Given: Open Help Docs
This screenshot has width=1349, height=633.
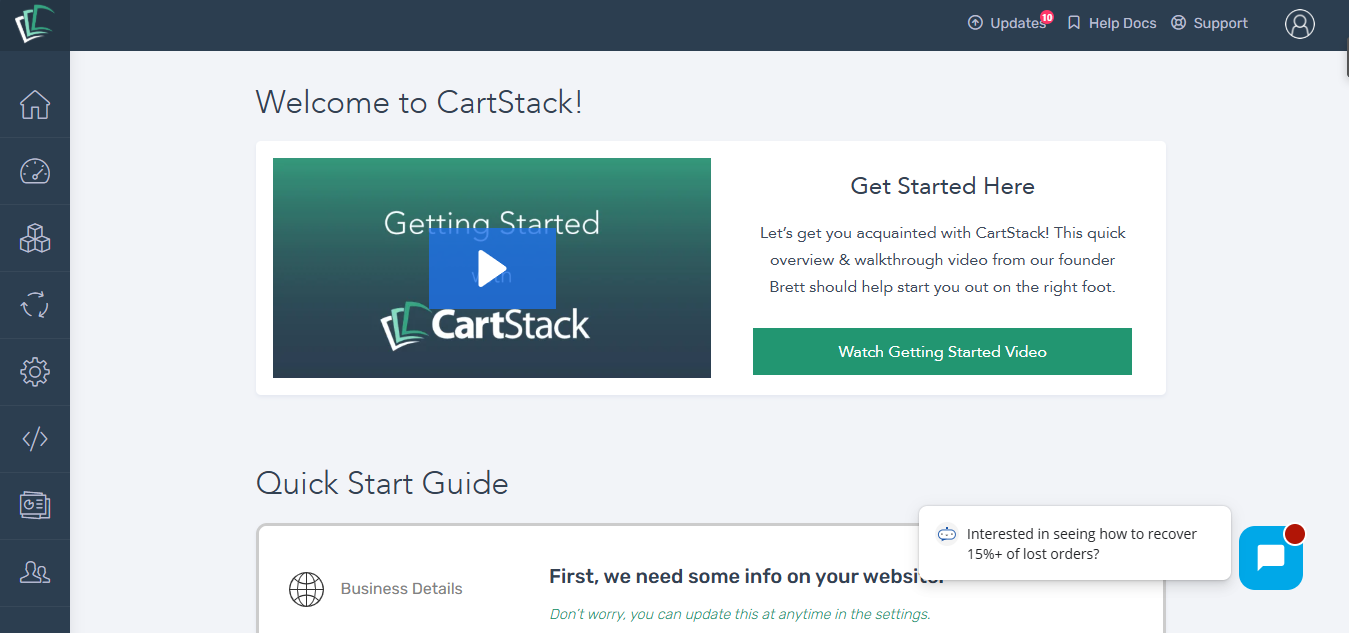Looking at the screenshot, I should click(1111, 23).
